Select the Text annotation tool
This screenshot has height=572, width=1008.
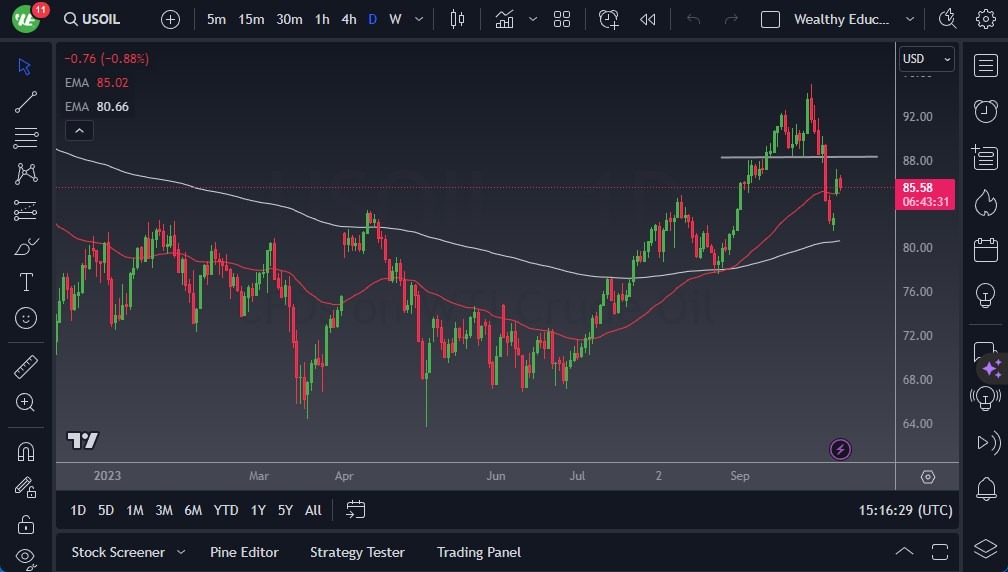click(26, 282)
